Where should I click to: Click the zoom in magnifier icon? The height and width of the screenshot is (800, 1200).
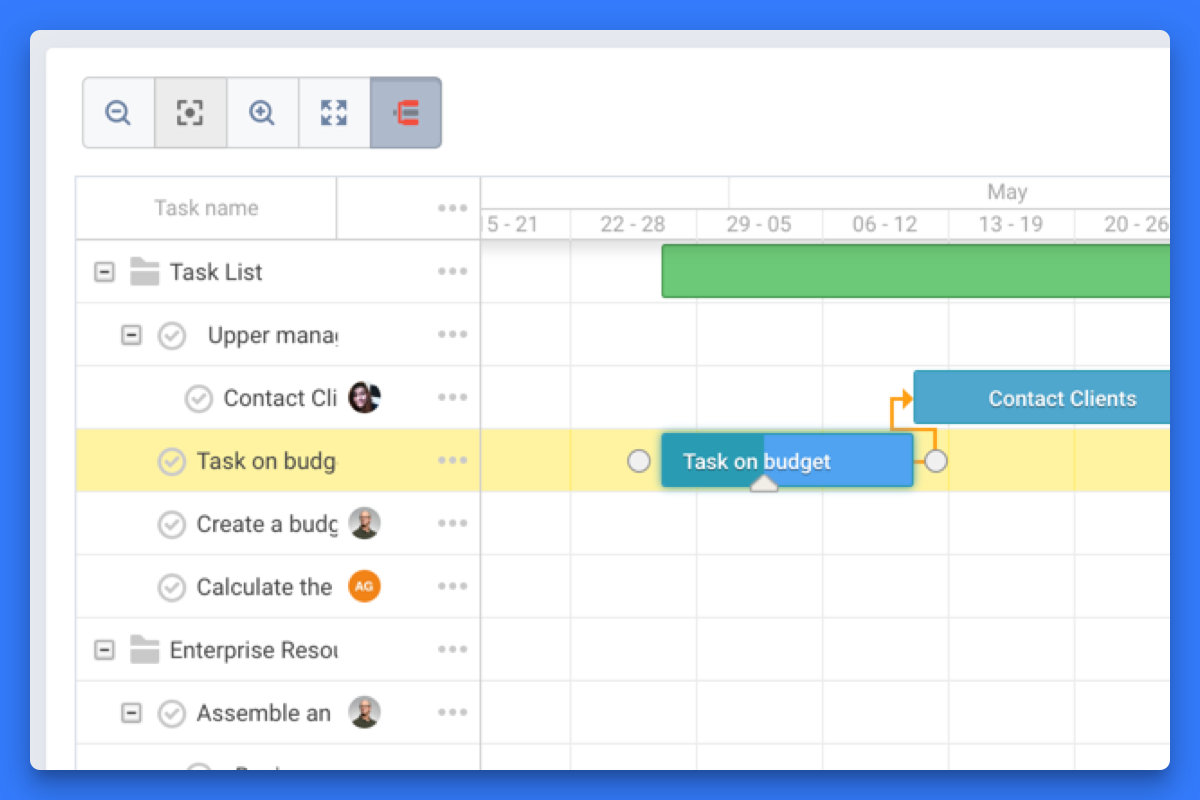tap(262, 113)
